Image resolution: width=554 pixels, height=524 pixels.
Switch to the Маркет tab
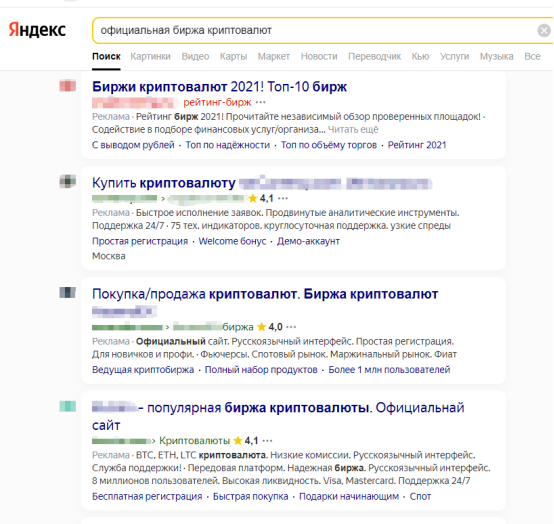click(x=274, y=57)
